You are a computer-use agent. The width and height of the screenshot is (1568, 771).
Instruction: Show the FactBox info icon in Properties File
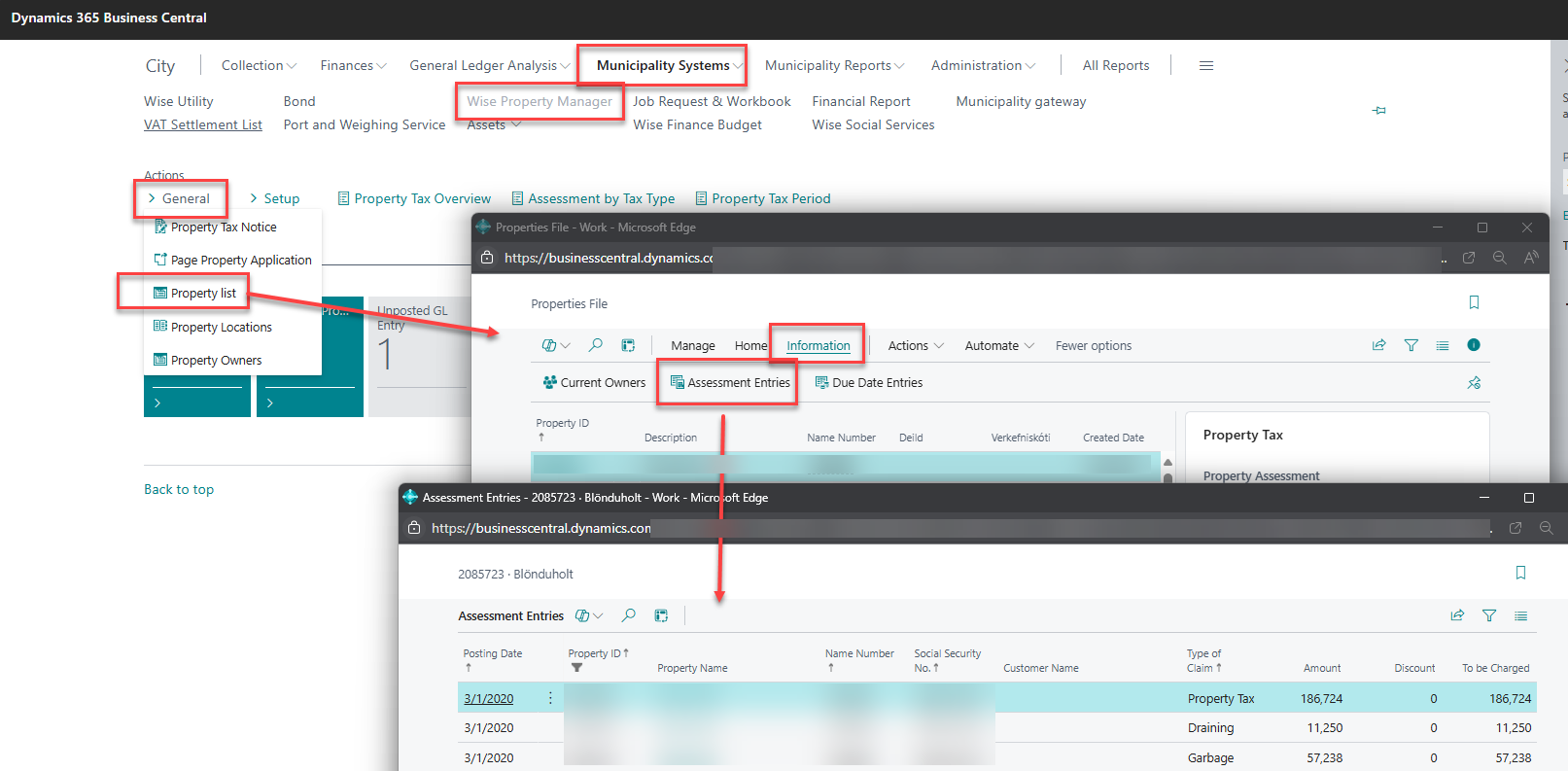(x=1474, y=345)
